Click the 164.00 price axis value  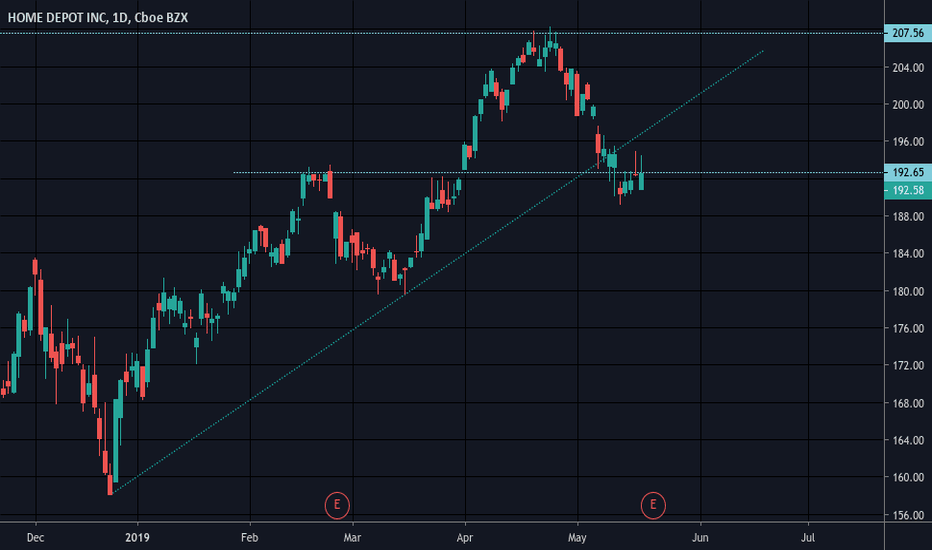click(x=908, y=441)
